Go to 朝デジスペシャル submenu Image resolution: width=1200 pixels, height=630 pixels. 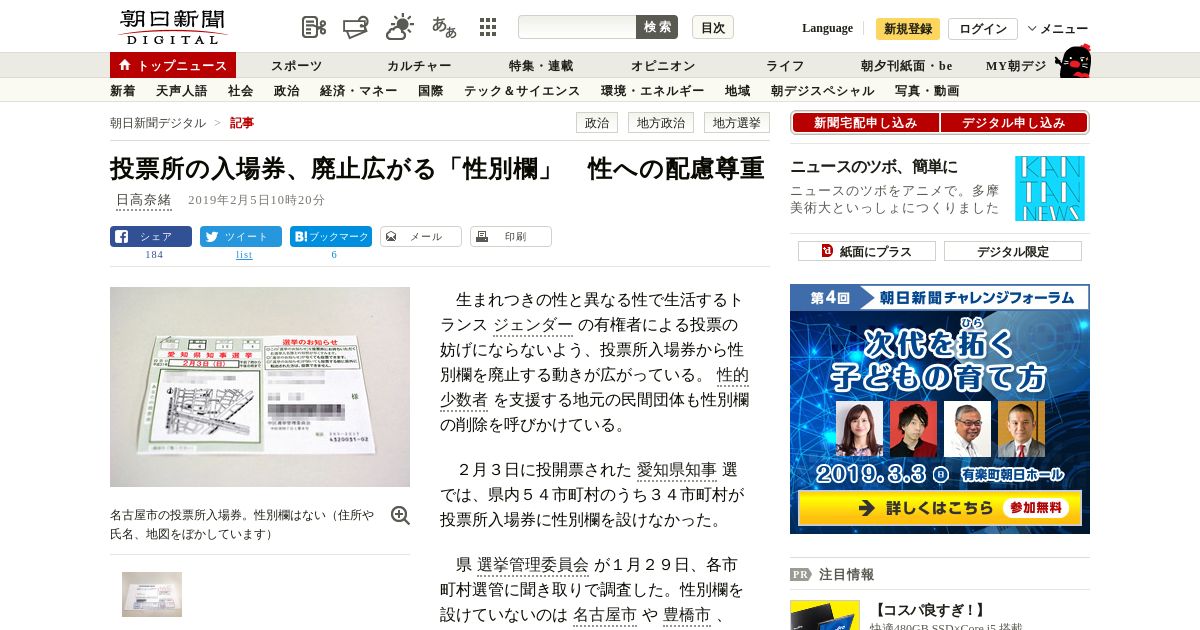823,91
